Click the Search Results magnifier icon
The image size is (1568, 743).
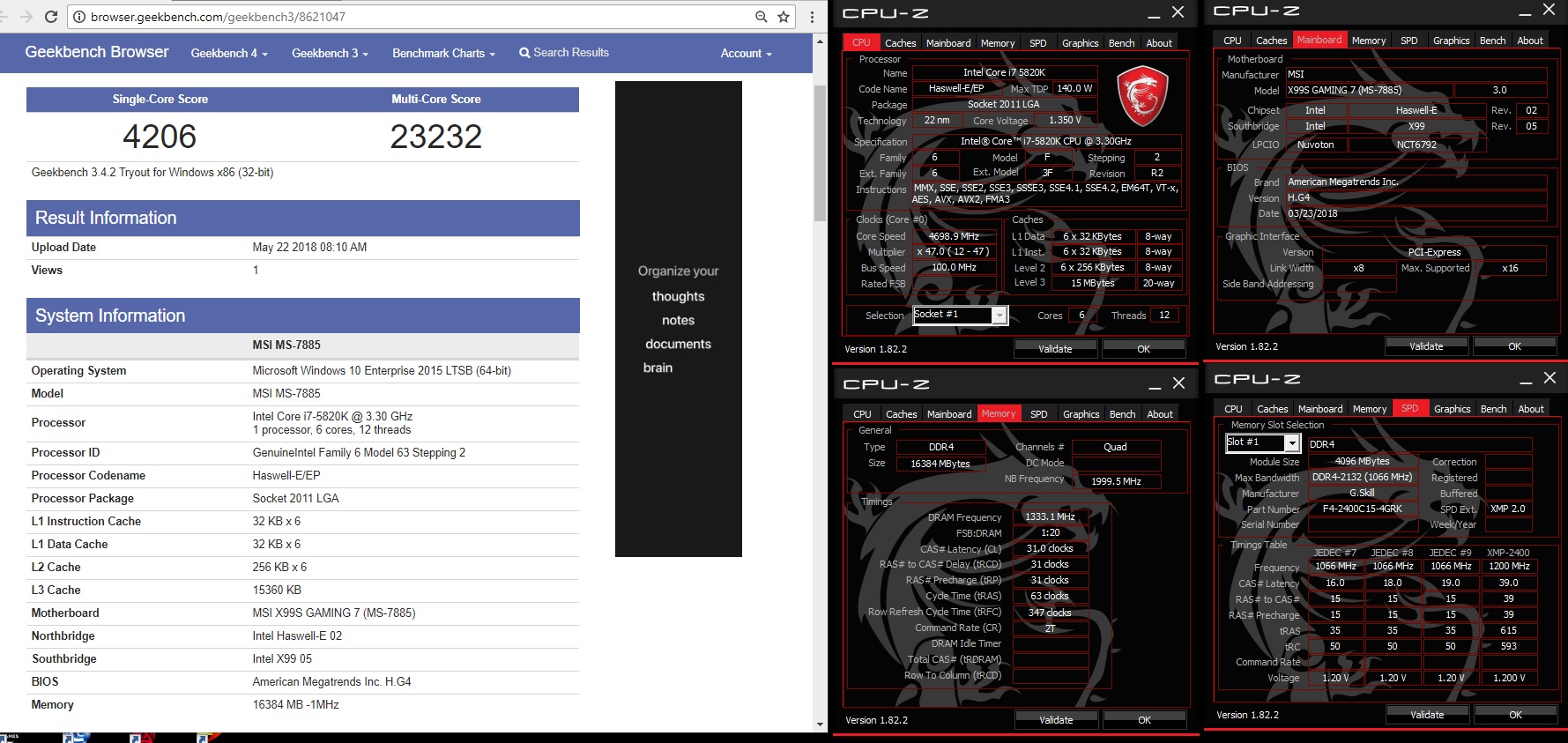tap(524, 53)
